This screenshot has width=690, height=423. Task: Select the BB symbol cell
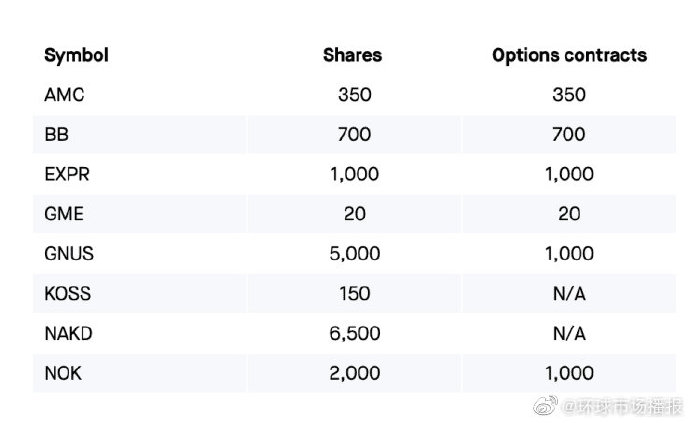(56, 134)
